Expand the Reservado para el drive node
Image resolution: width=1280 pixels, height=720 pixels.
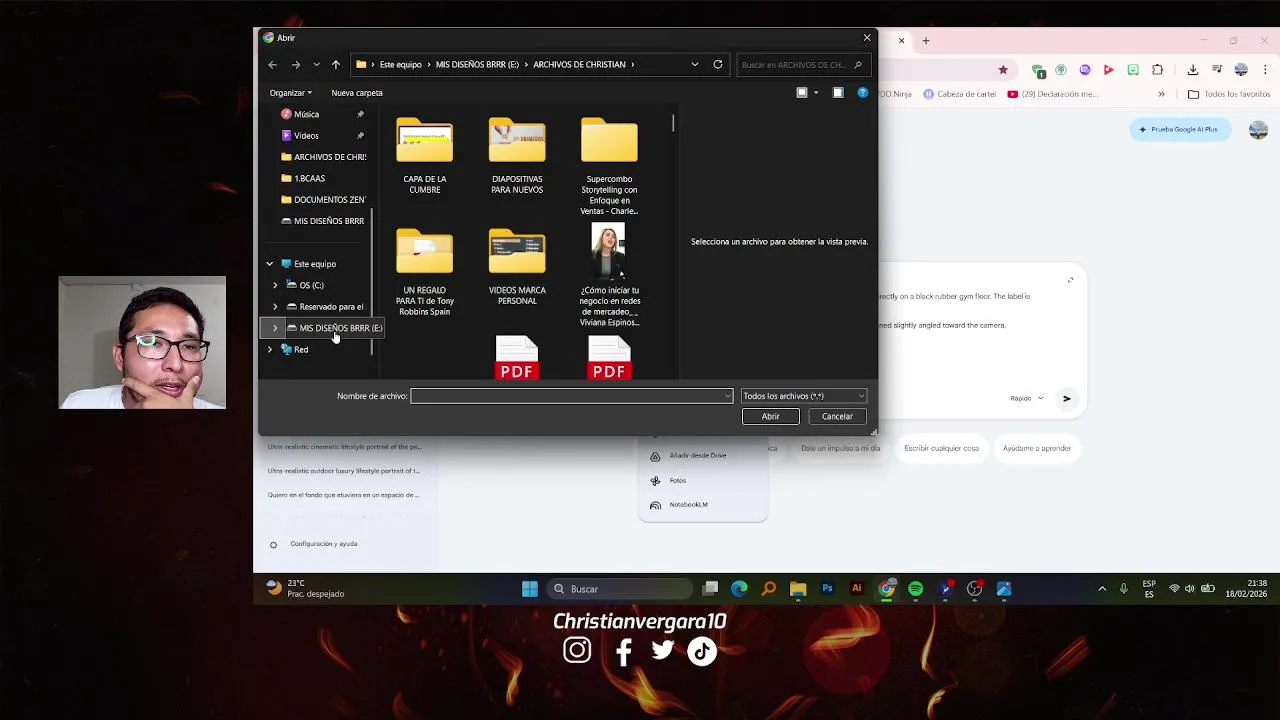[x=275, y=307]
